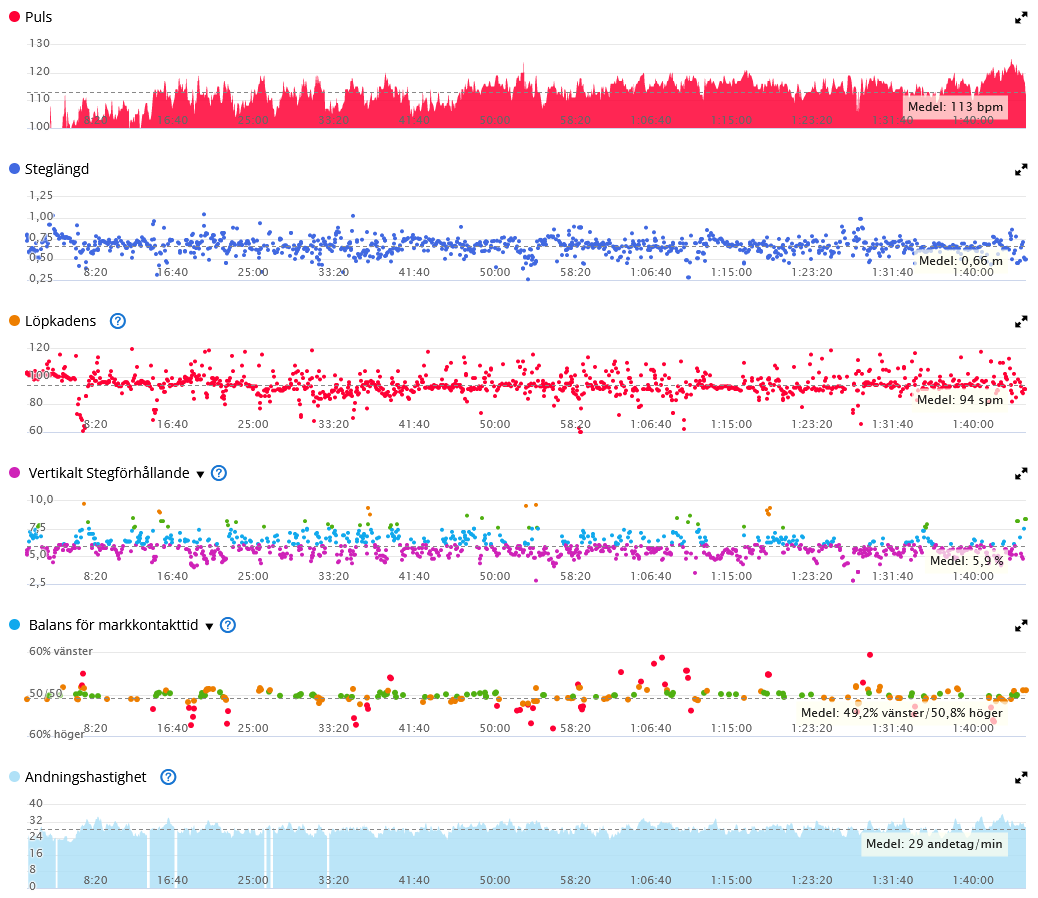Open help for Vertikalt Stegförhållande

[x=218, y=473]
